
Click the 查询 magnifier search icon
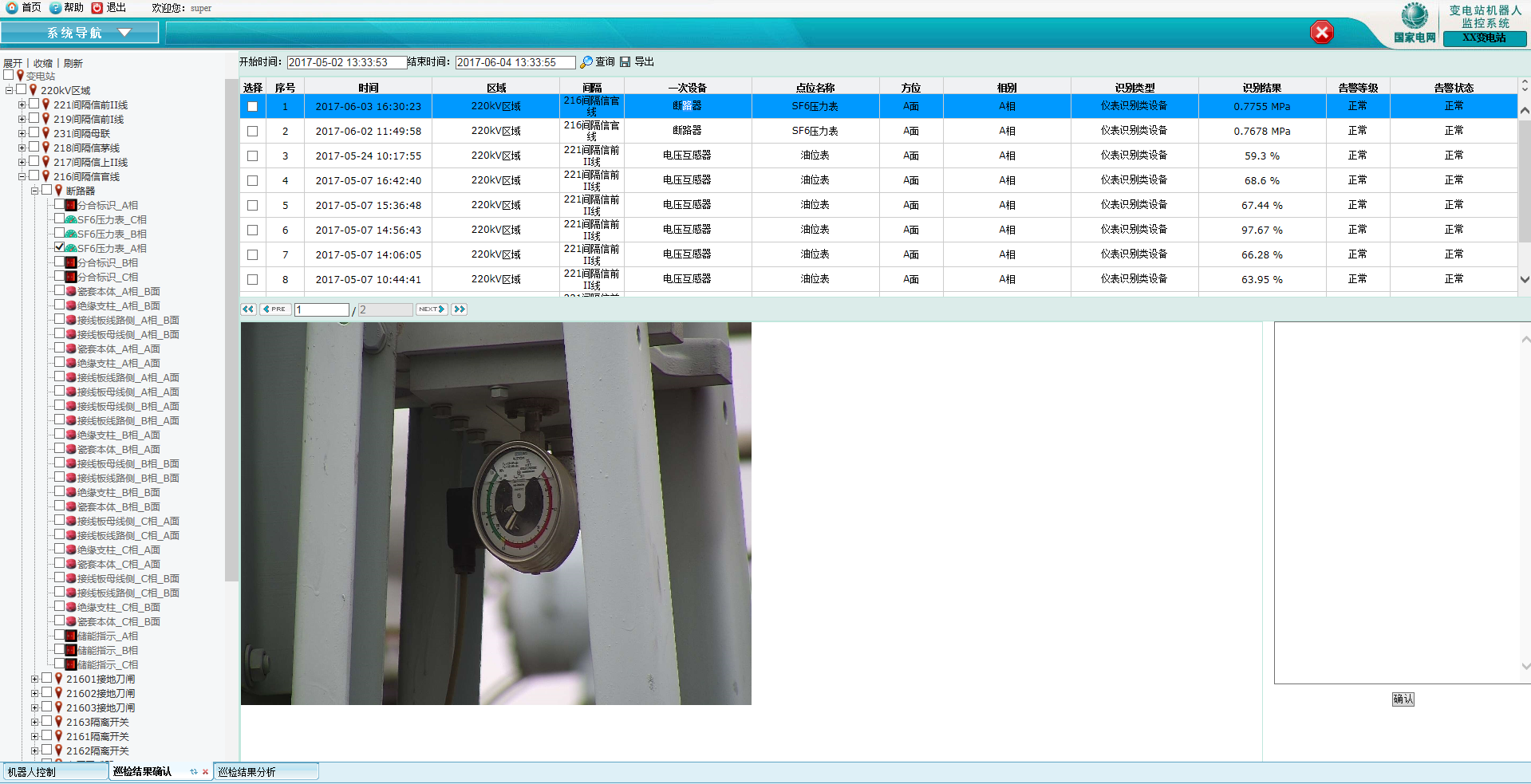tap(586, 62)
